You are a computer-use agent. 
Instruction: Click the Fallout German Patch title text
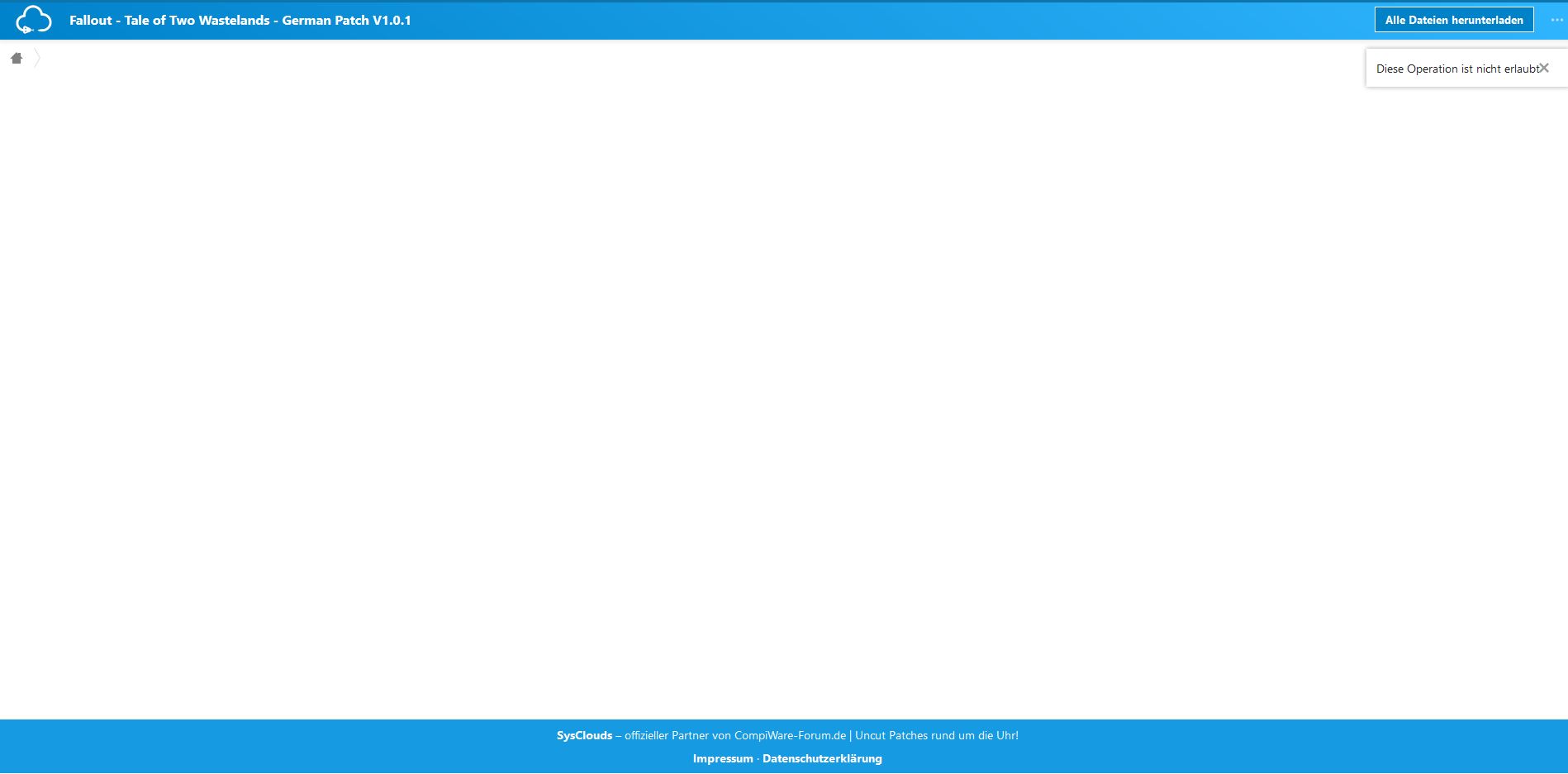(240, 20)
